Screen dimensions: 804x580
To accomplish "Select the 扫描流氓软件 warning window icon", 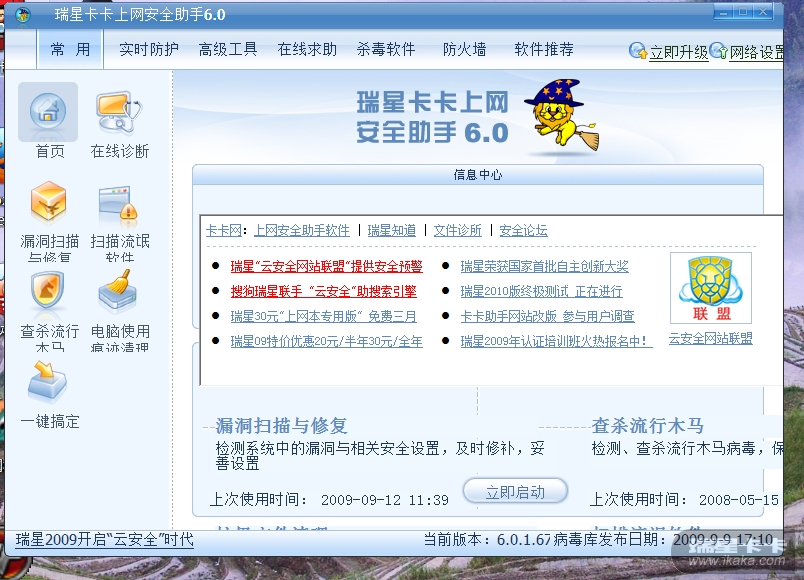I will coord(118,204).
